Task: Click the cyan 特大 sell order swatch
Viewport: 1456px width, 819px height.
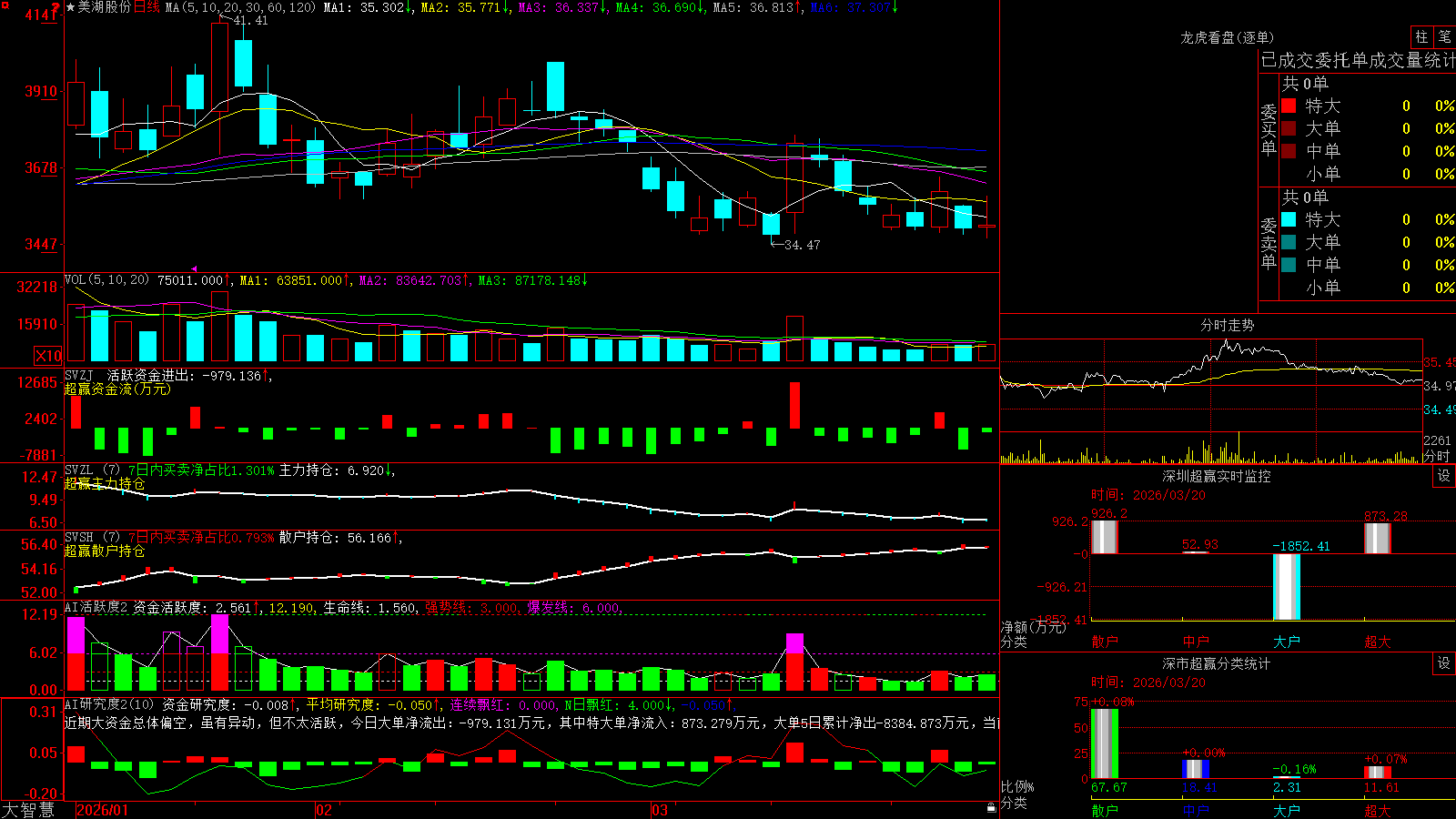Action: (1289, 219)
